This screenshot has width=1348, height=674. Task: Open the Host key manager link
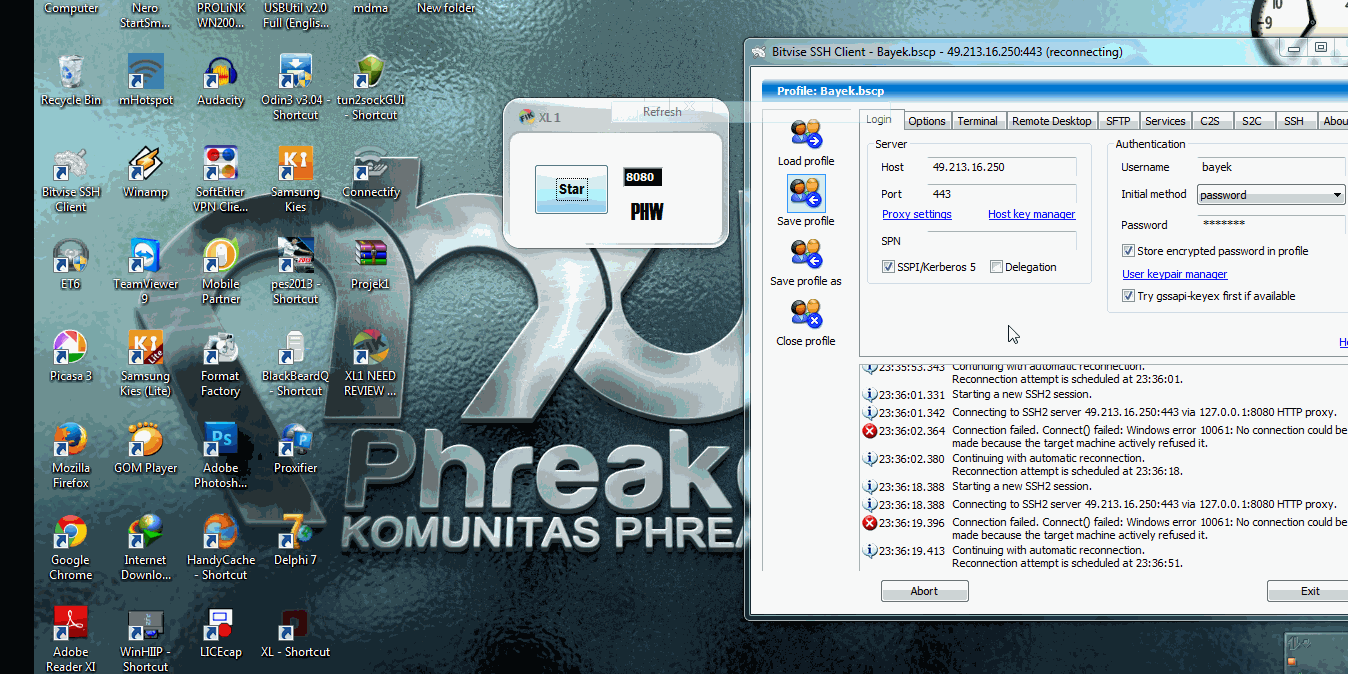click(x=1032, y=214)
